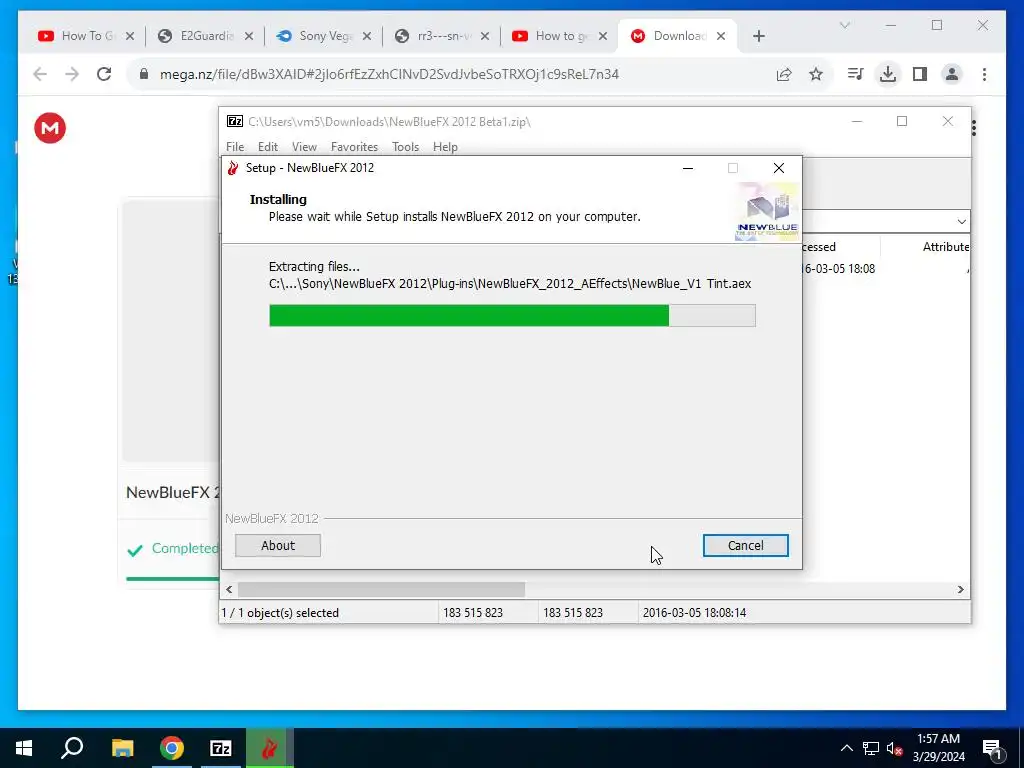Open the View menu in 7-Zip

click(x=304, y=147)
